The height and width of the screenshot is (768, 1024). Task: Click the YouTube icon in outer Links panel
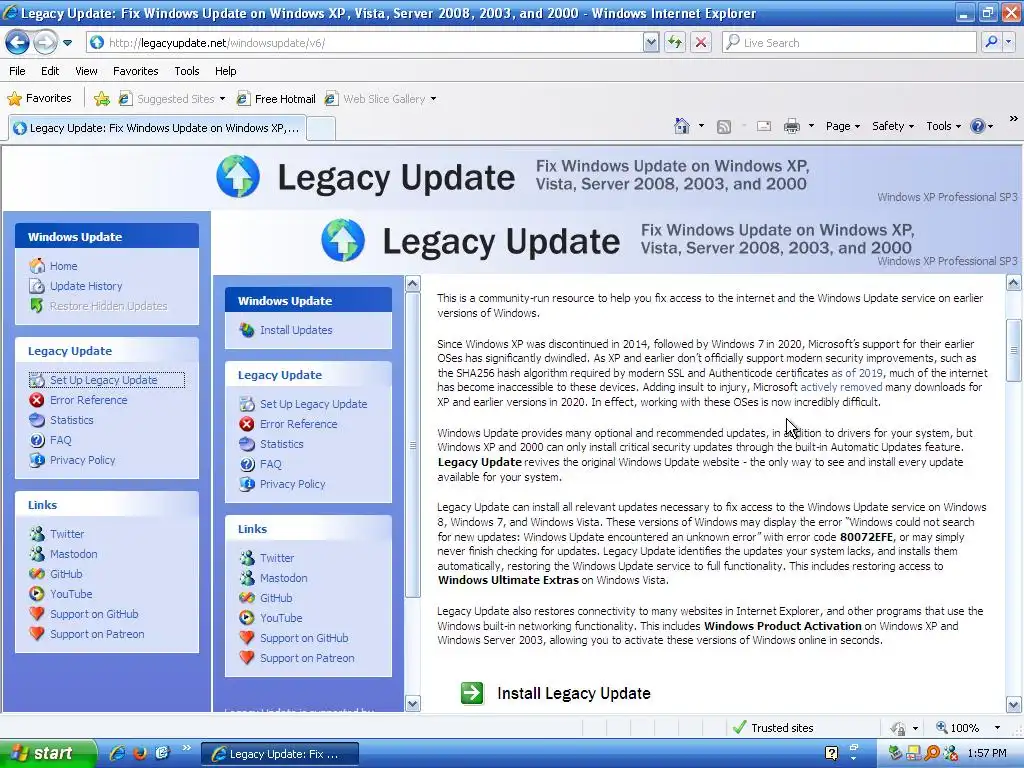(37, 594)
